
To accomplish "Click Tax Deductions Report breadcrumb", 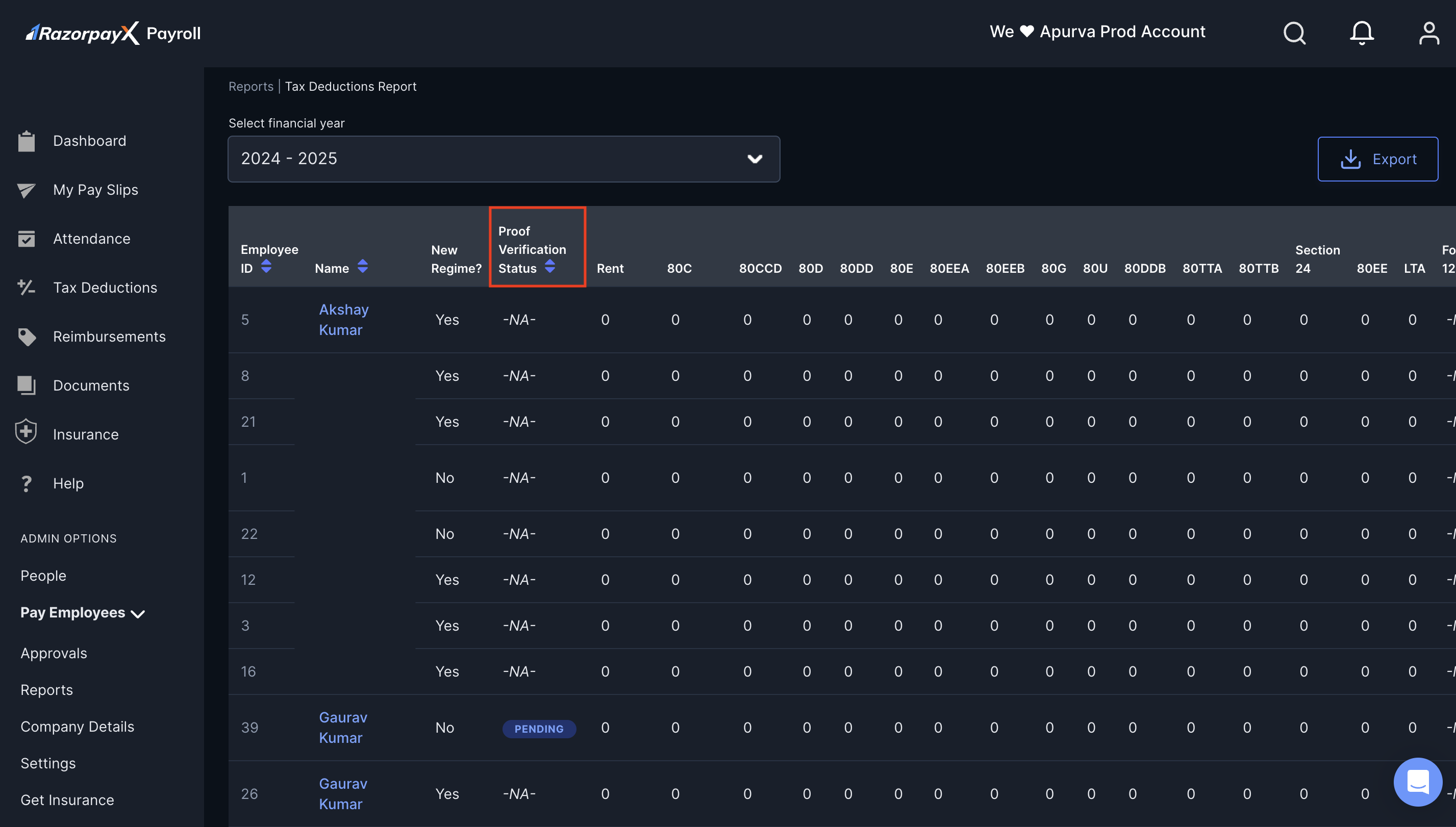I will [350, 86].
